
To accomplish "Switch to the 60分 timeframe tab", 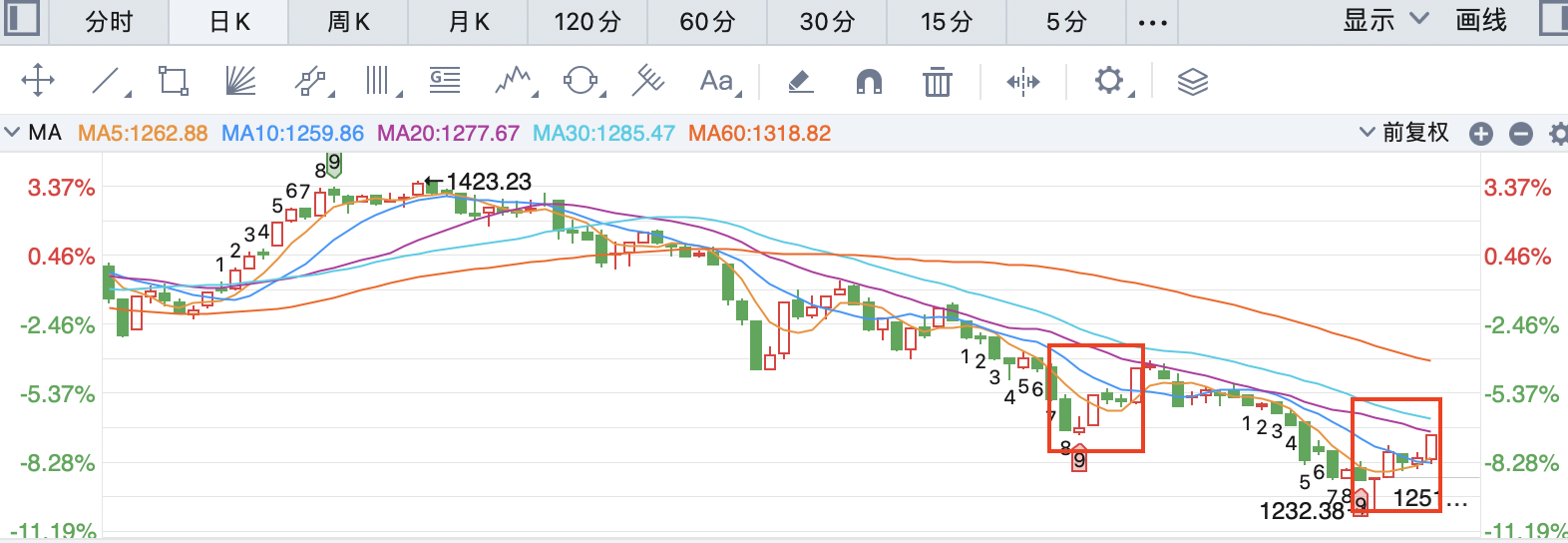I will (x=707, y=22).
